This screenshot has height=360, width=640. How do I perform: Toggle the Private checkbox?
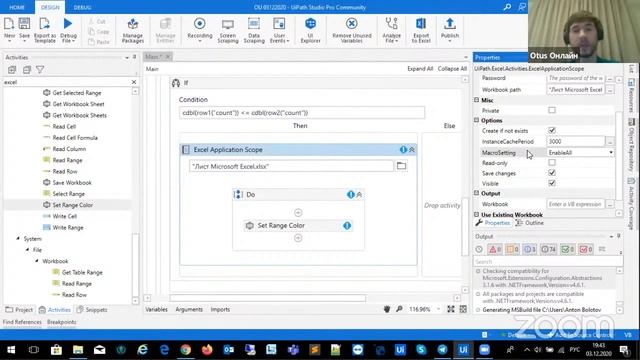[x=552, y=110]
